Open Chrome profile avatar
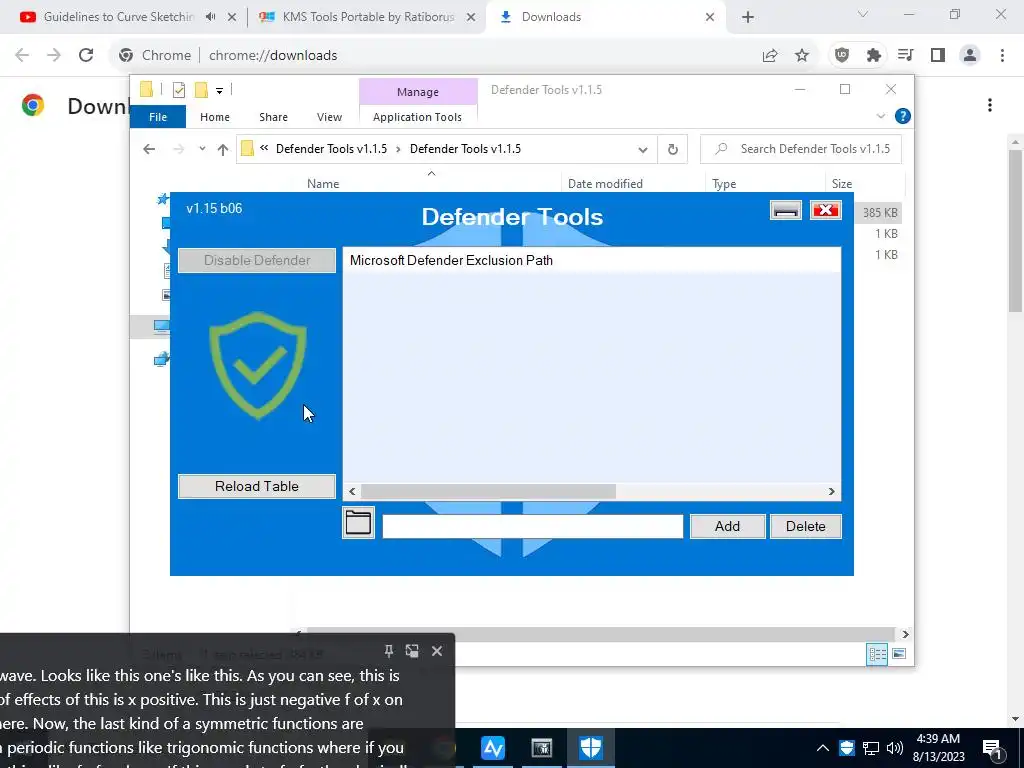The width and height of the screenshot is (1024, 768). point(970,56)
